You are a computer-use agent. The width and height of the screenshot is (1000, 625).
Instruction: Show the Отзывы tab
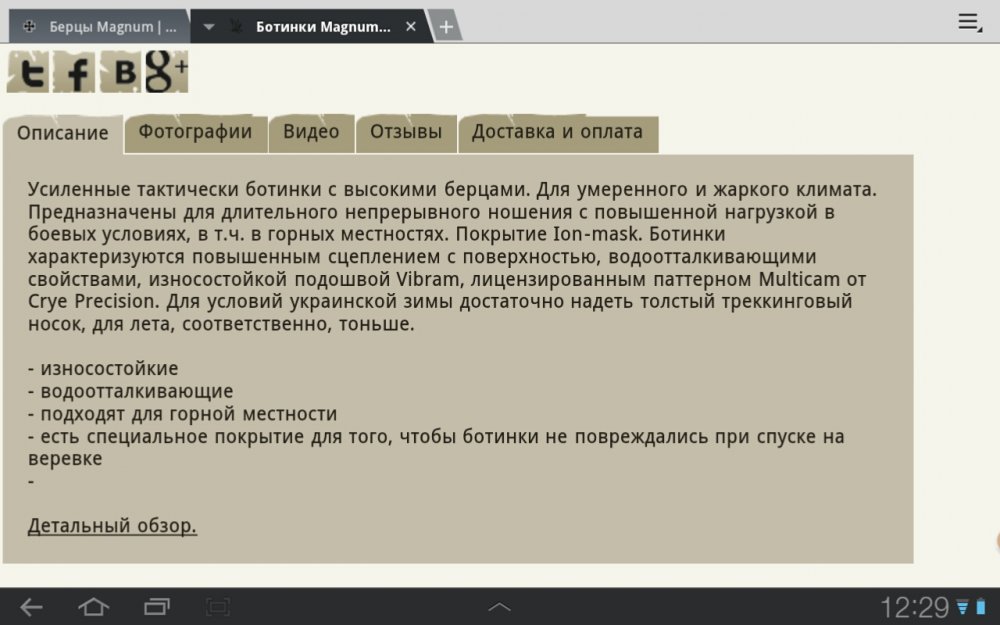pos(406,133)
